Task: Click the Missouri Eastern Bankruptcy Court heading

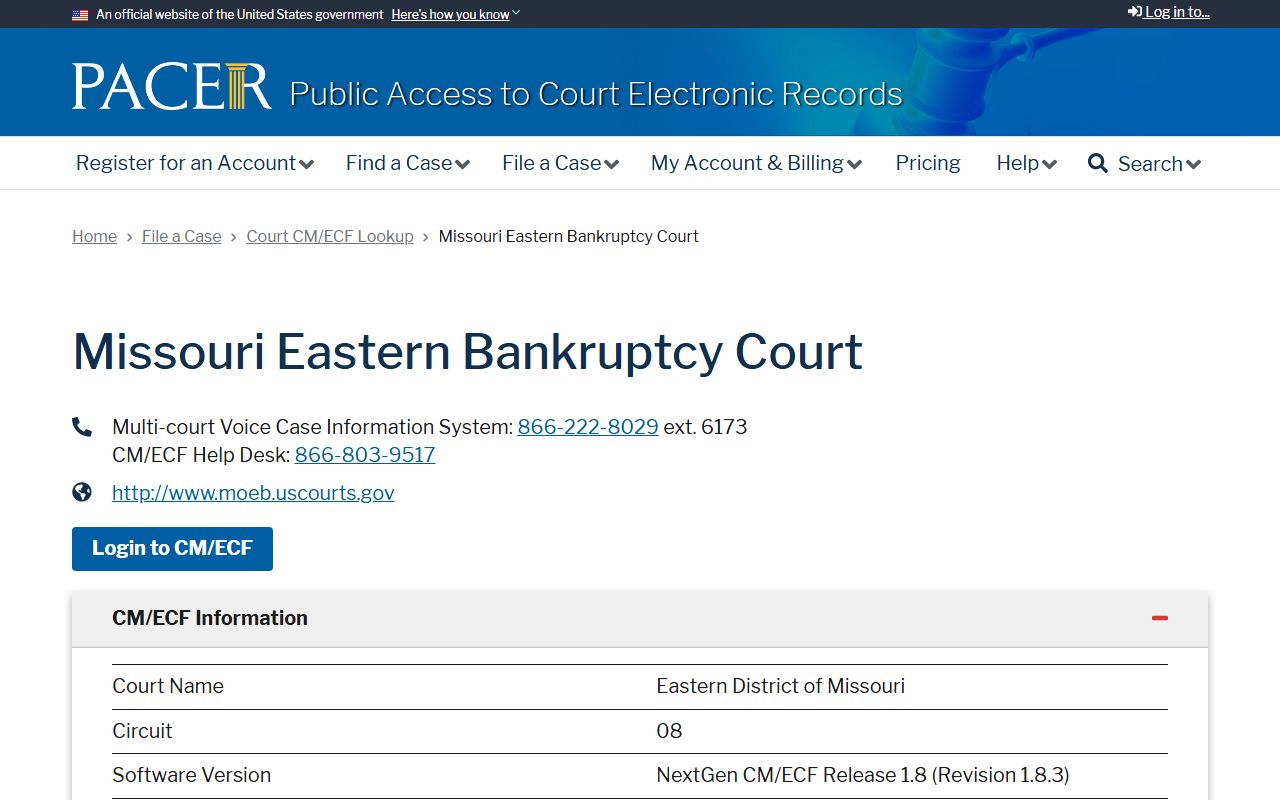Action: coord(468,352)
